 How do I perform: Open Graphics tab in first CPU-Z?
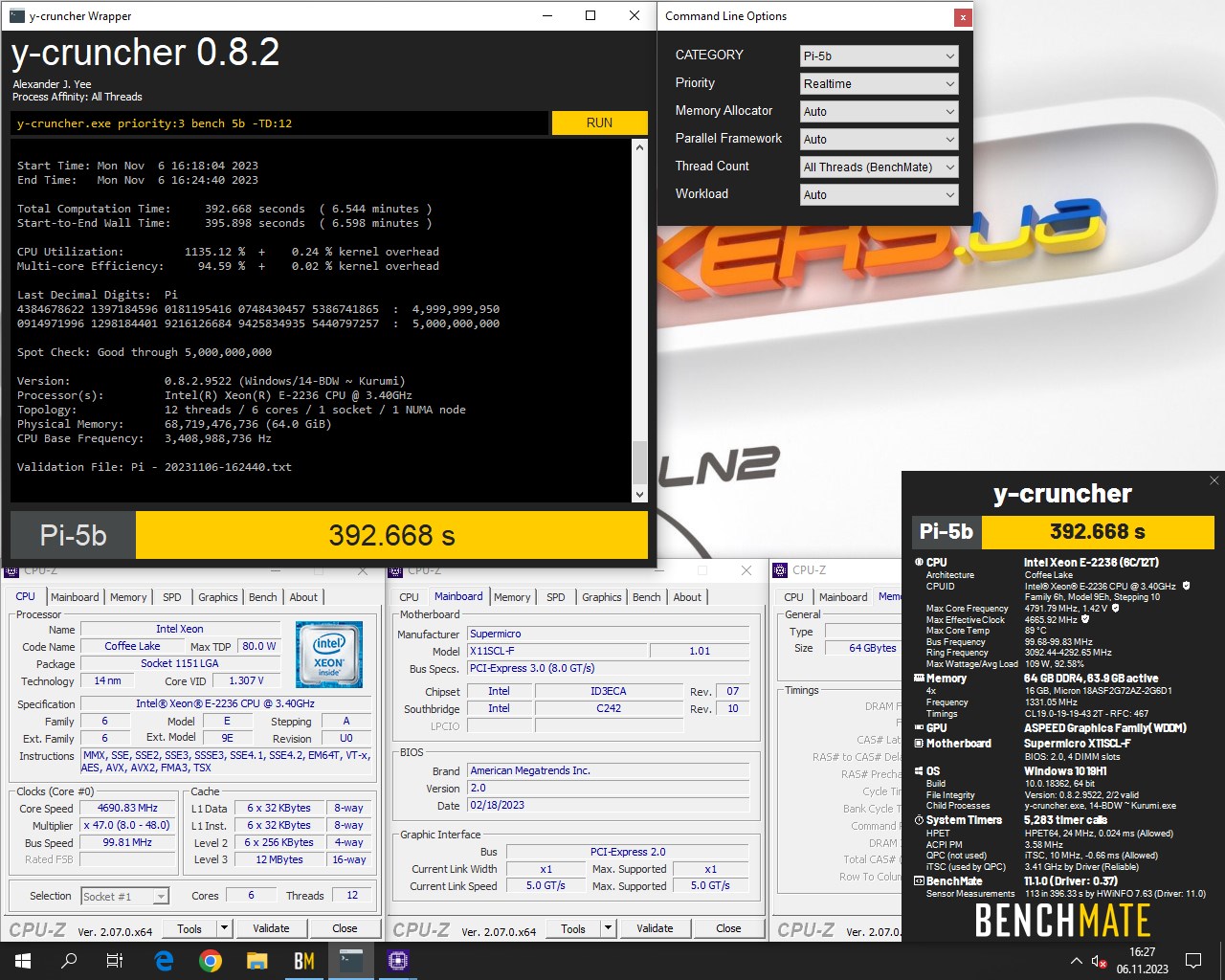pyautogui.click(x=218, y=597)
